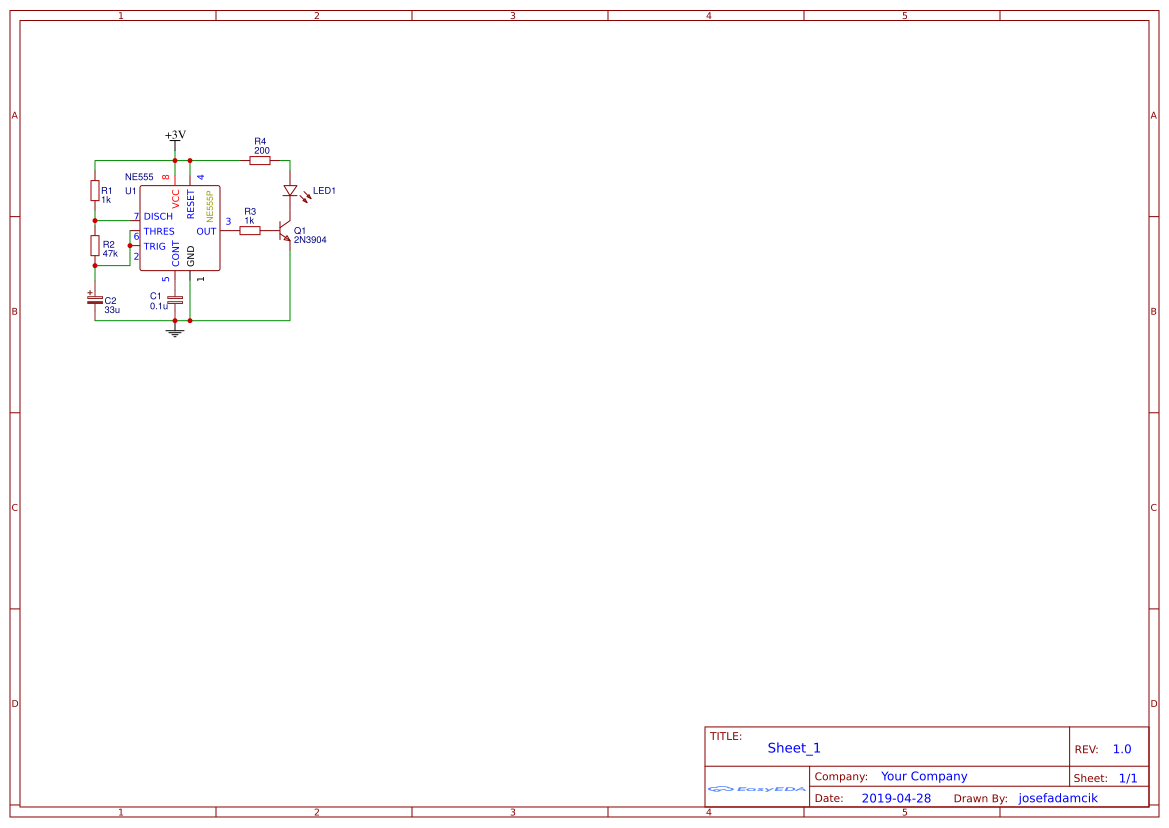
Task: Click the olive NE555P text inside the chip
Action: 209,206
